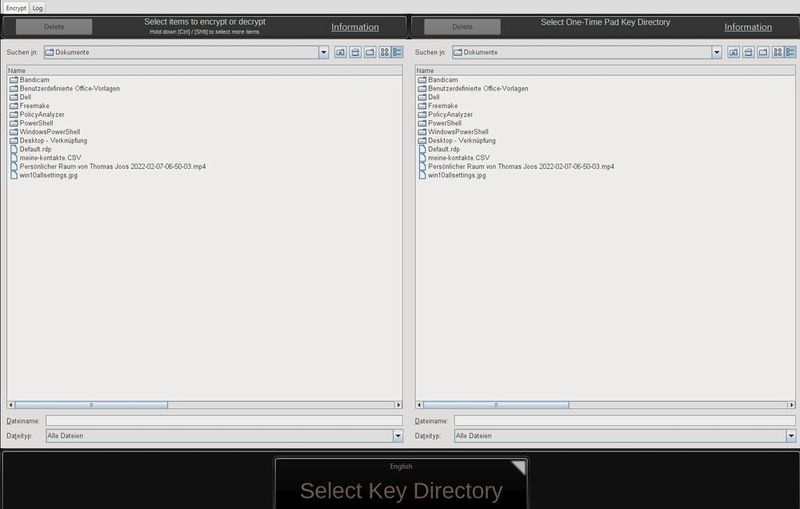
Task: Select WindowsPowerShell folder in key directory list
Action: pos(453,132)
